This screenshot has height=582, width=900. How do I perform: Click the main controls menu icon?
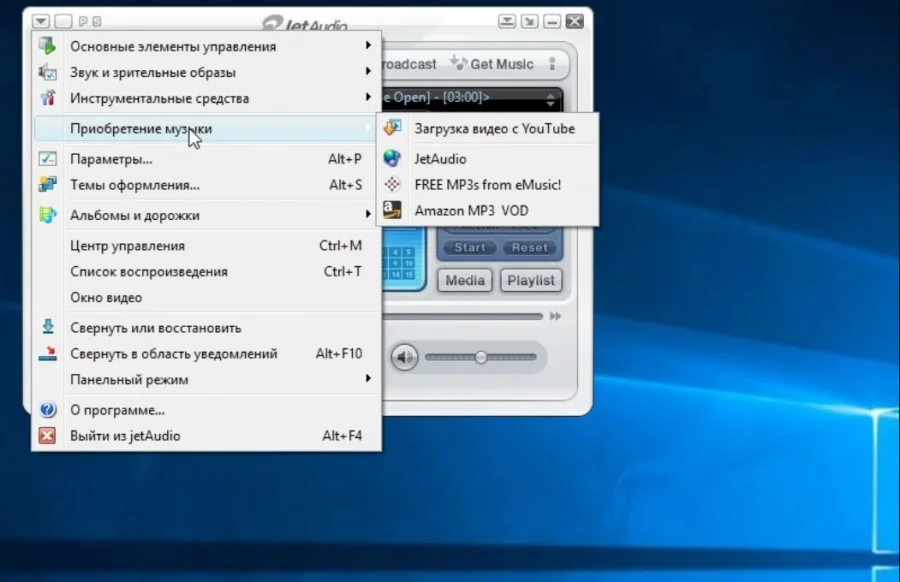point(48,45)
